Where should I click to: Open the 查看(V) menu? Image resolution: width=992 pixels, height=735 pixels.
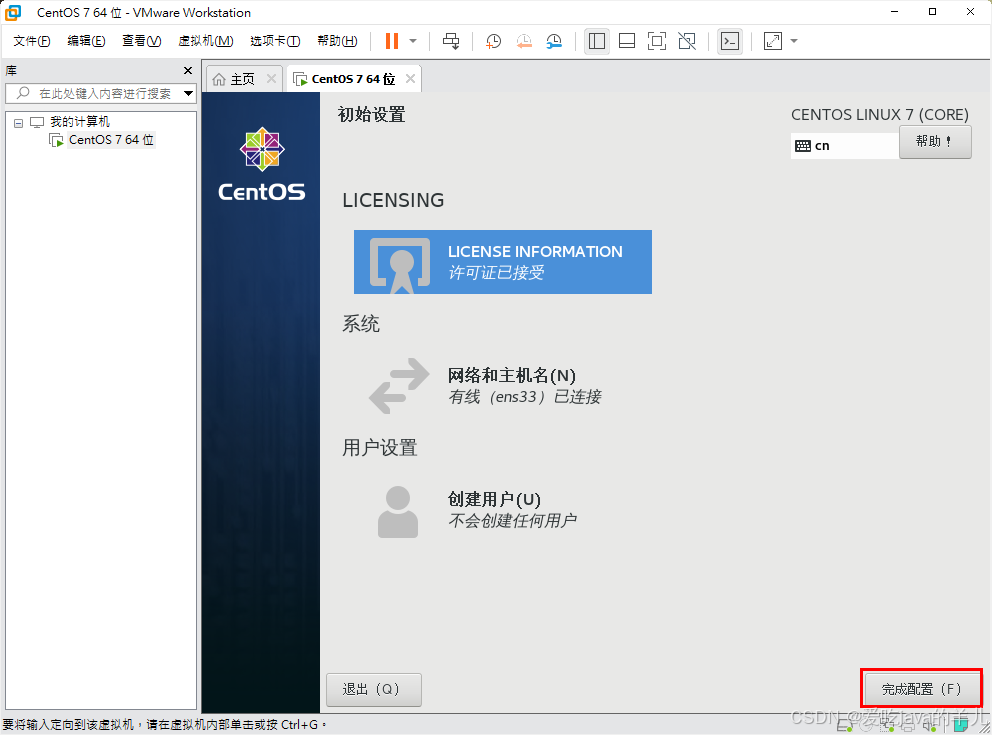[x=142, y=41]
